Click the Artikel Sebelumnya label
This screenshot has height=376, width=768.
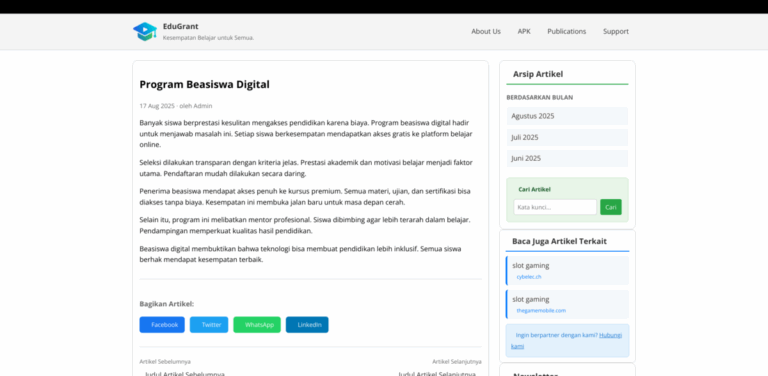[x=165, y=362]
